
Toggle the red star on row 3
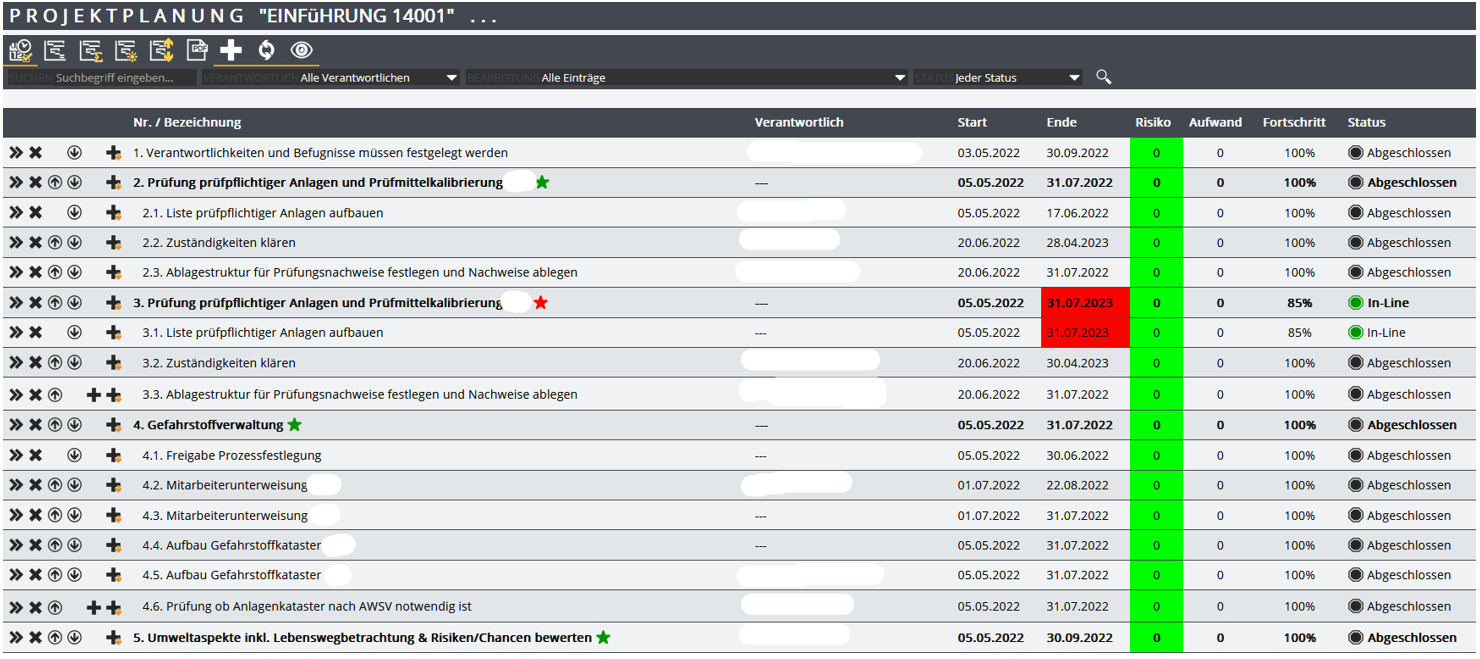pos(541,303)
